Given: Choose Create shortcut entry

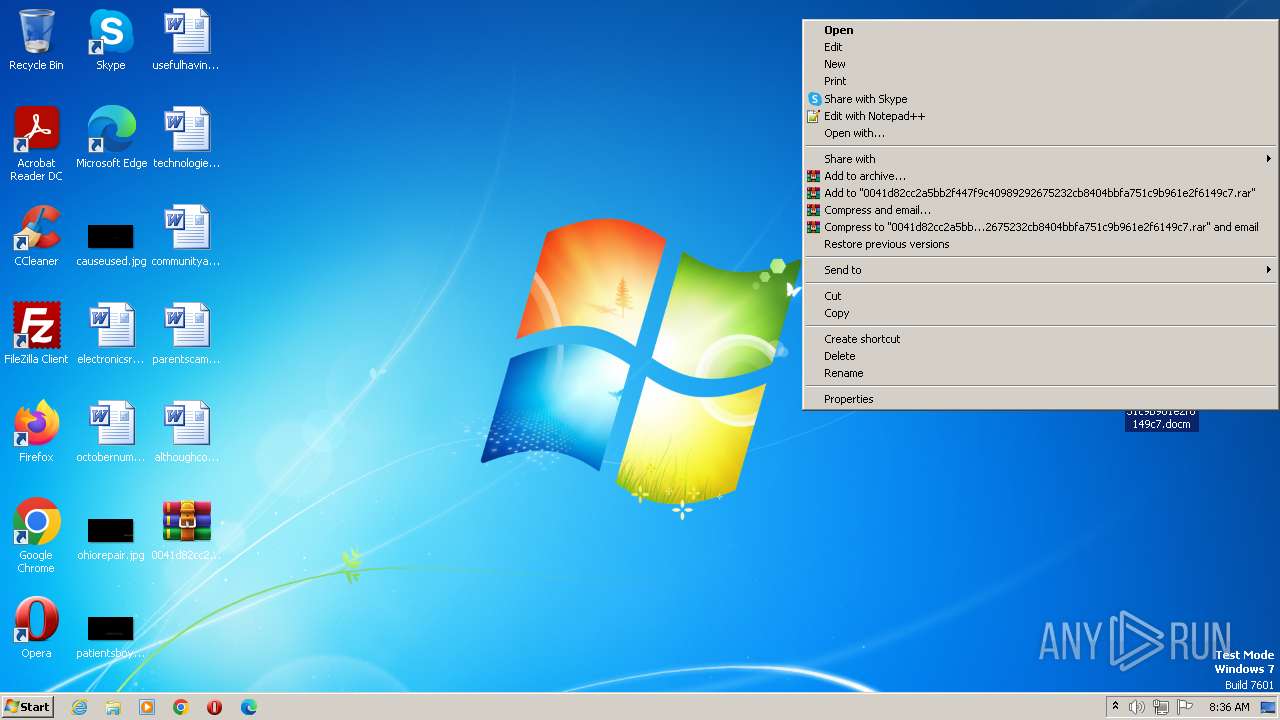Looking at the screenshot, I should (x=1040, y=339).
